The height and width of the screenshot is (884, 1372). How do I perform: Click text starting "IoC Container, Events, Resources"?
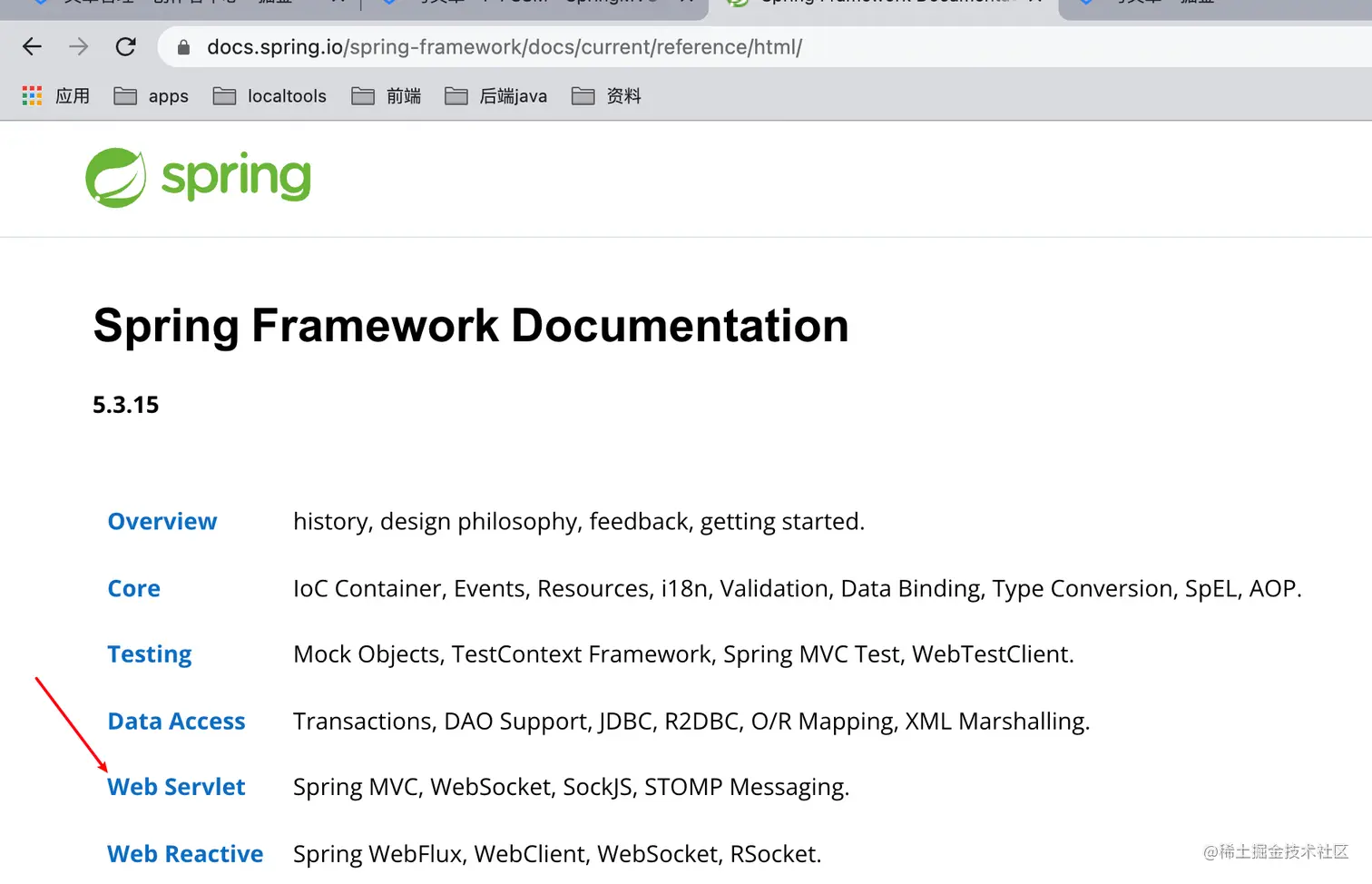tap(798, 589)
